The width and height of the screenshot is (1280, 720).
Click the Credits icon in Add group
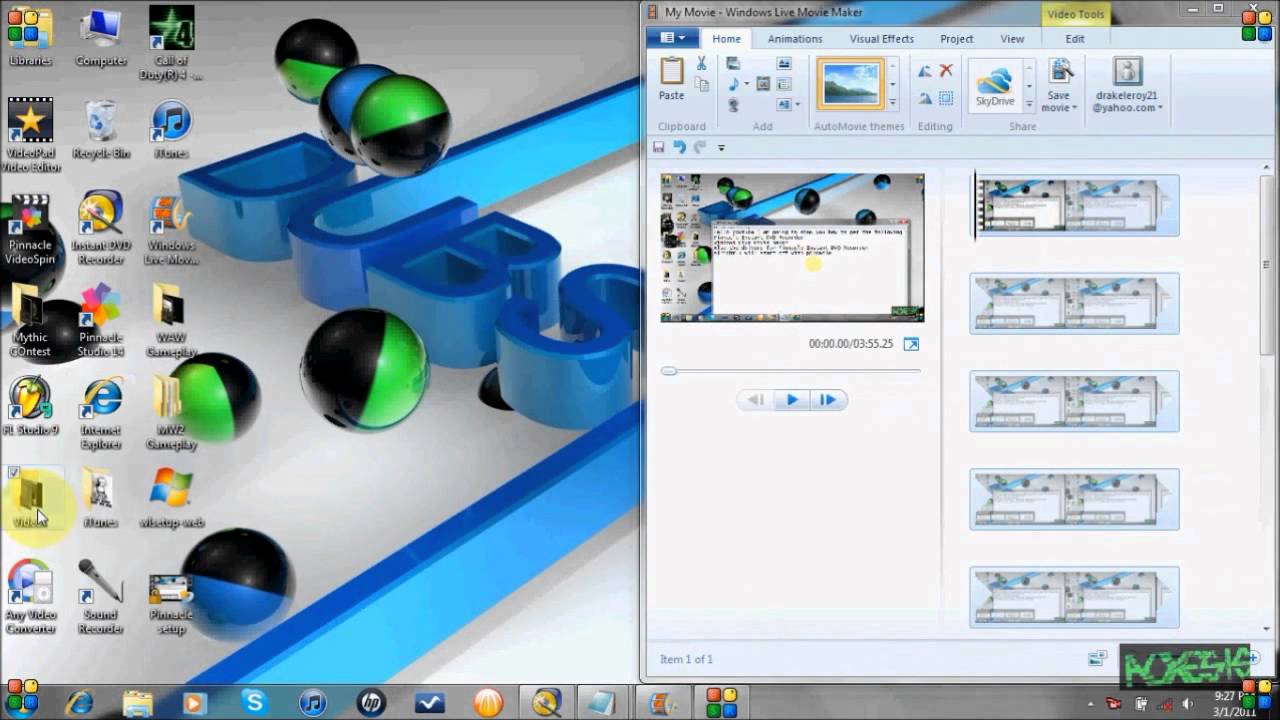click(x=783, y=104)
